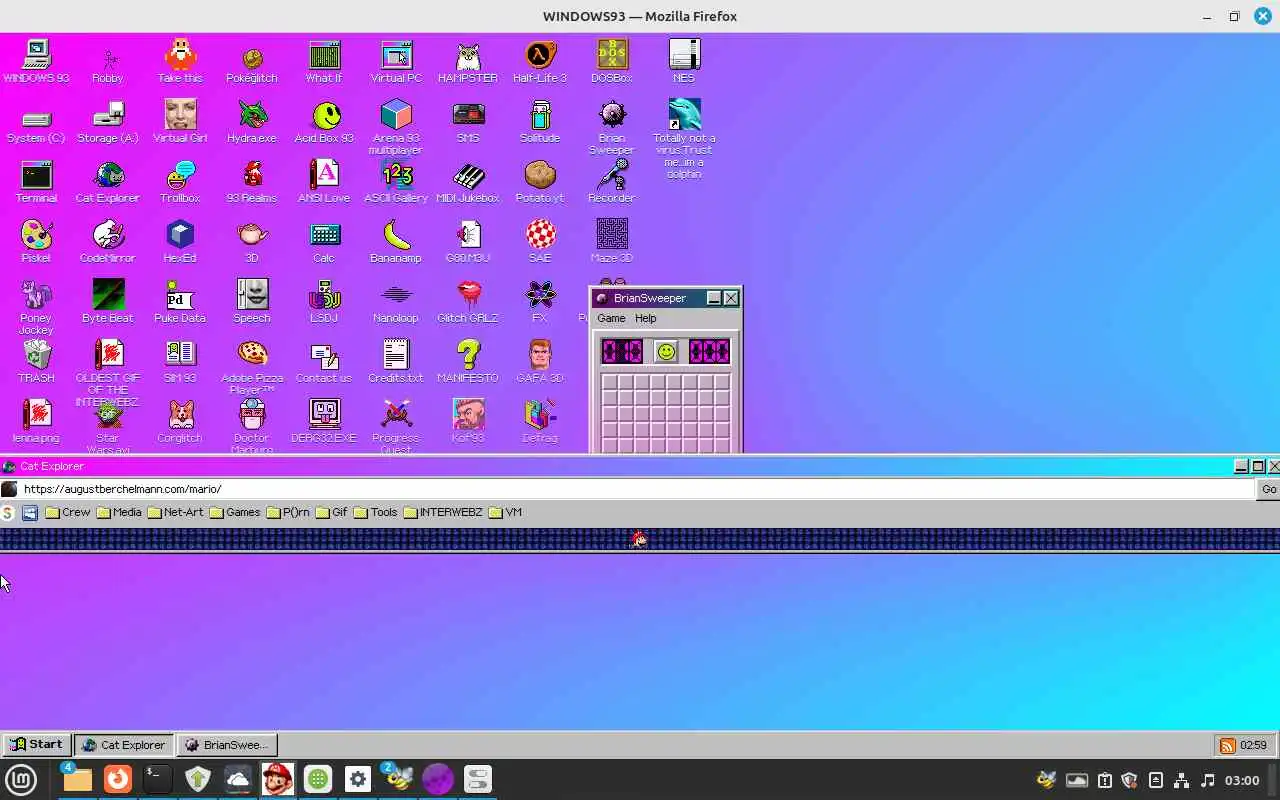Open the dolphin 'Totally not a virus' icon
The image size is (1280, 800).
pyautogui.click(x=684, y=138)
